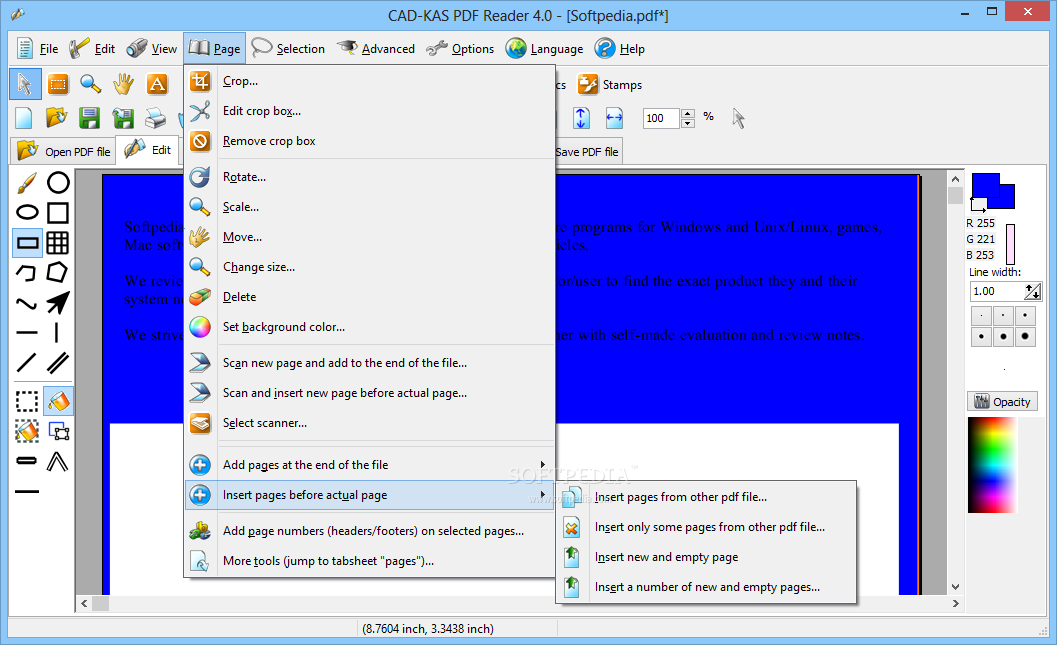Decrease zoom percent with down spinner
Viewport: 1057px width, 645px height.
[x=688, y=123]
